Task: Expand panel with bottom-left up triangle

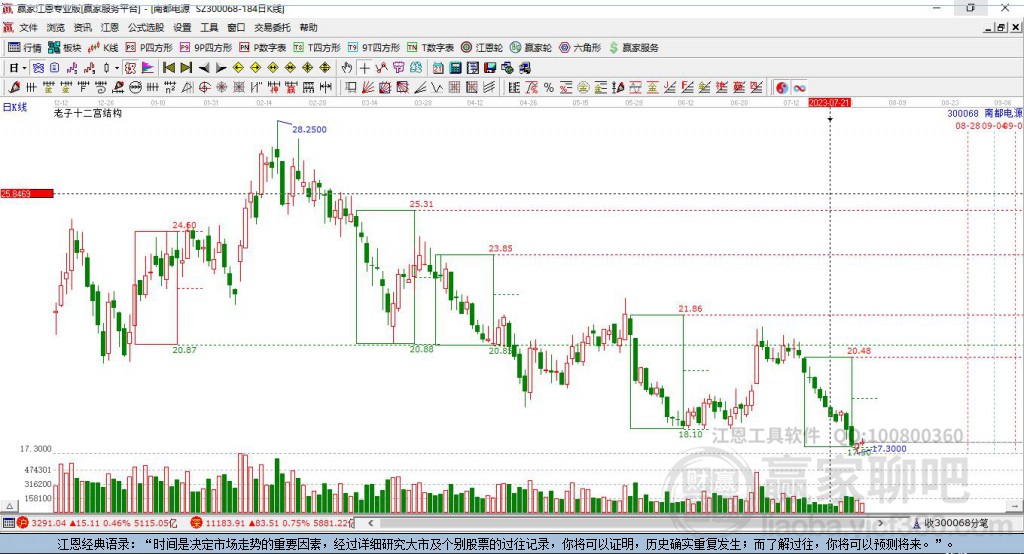Action: click(9, 506)
